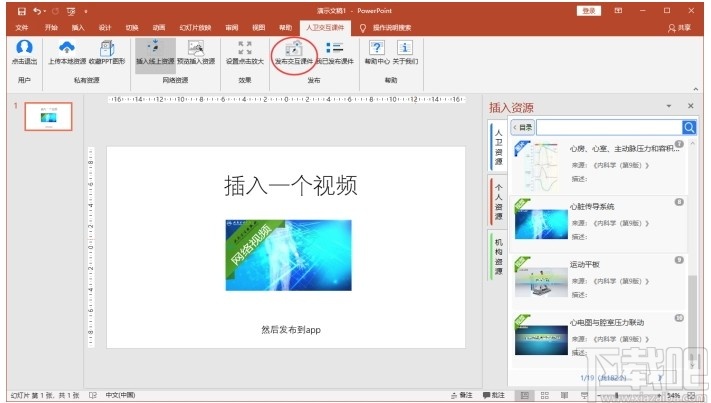Viewport: 711px width, 403px height.
Task: Click 发布交互课件 publish icon
Action: tap(294, 48)
